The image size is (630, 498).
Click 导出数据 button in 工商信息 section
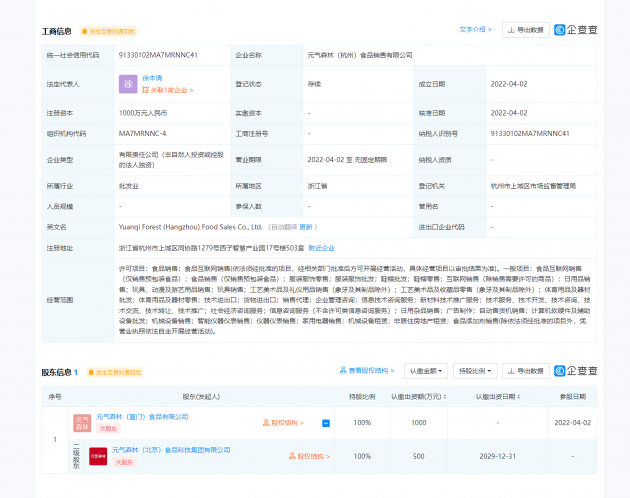pos(526,30)
